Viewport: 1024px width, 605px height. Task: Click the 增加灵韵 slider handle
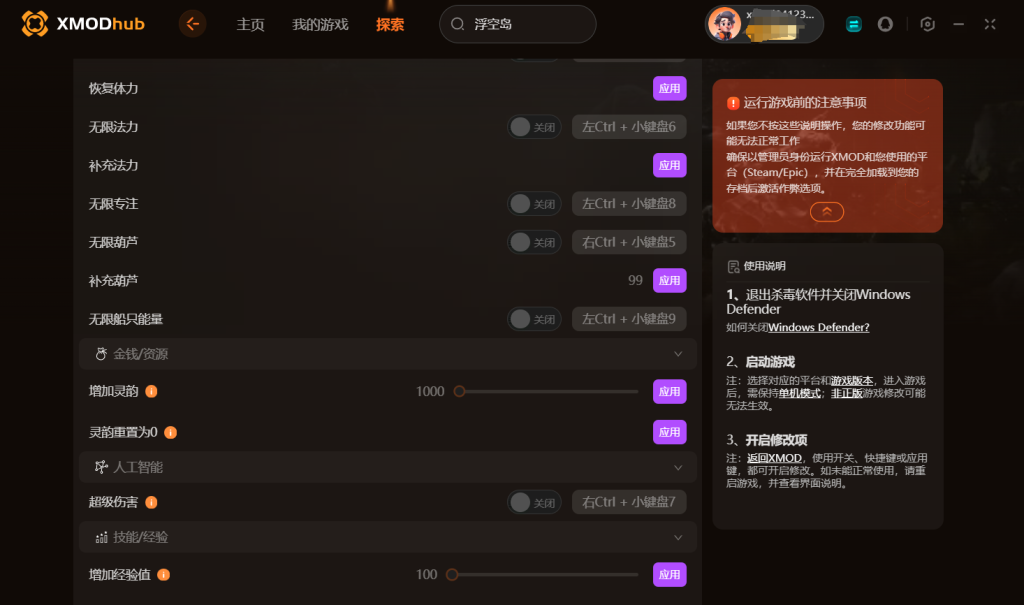coord(460,391)
